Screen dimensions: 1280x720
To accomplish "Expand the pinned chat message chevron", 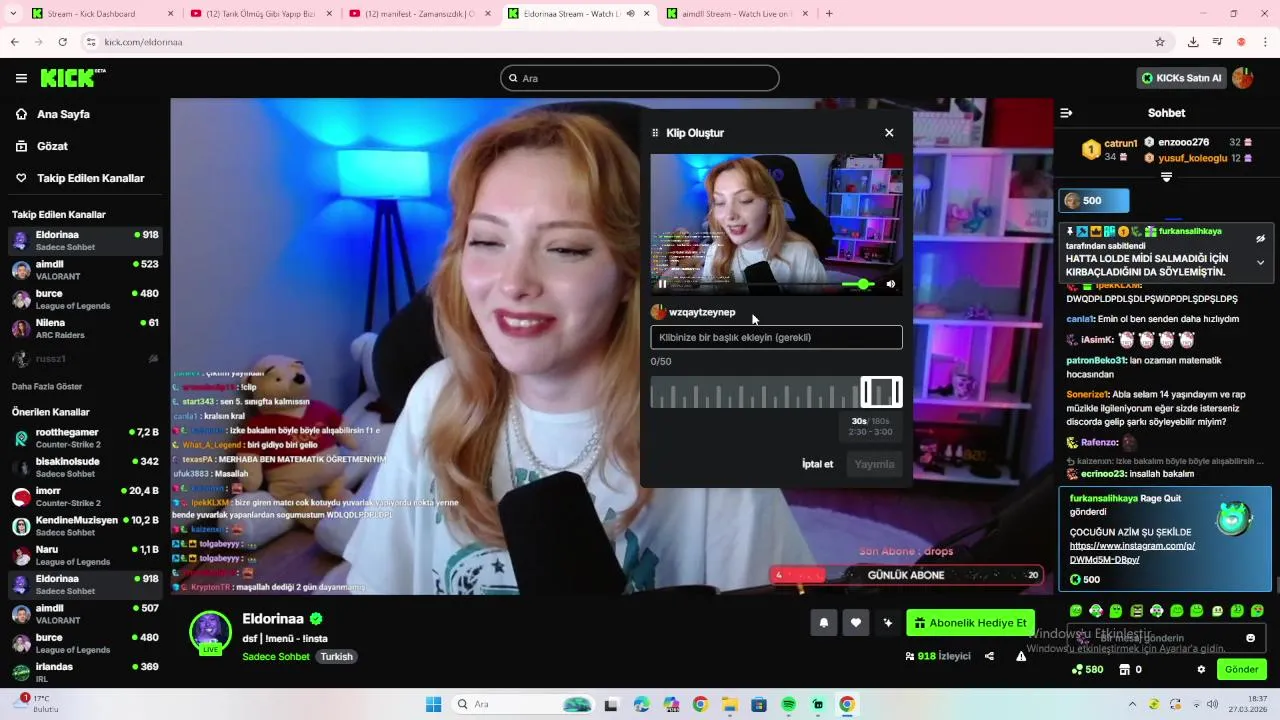I will point(1260,263).
